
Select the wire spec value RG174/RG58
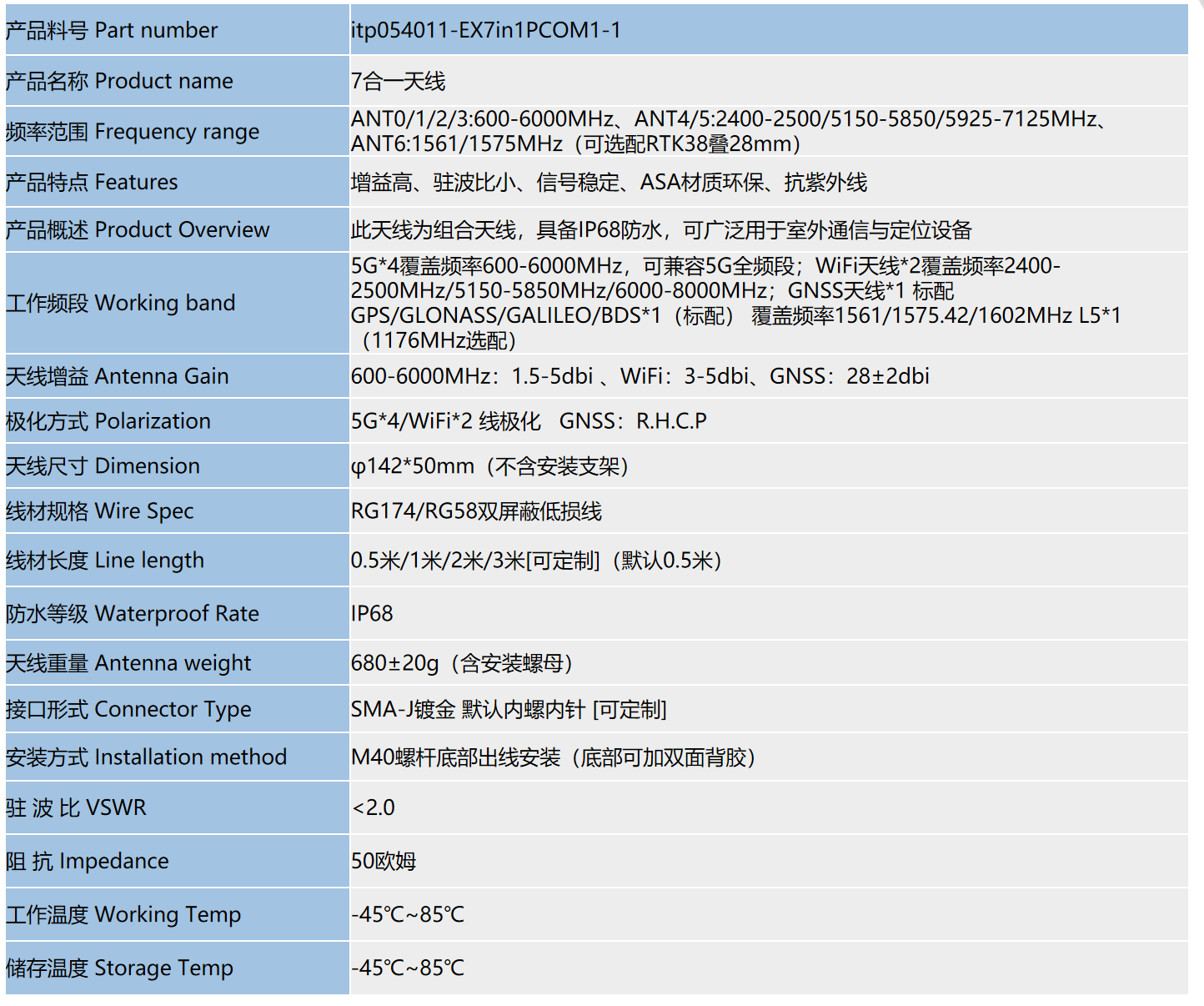pyautogui.click(x=476, y=511)
